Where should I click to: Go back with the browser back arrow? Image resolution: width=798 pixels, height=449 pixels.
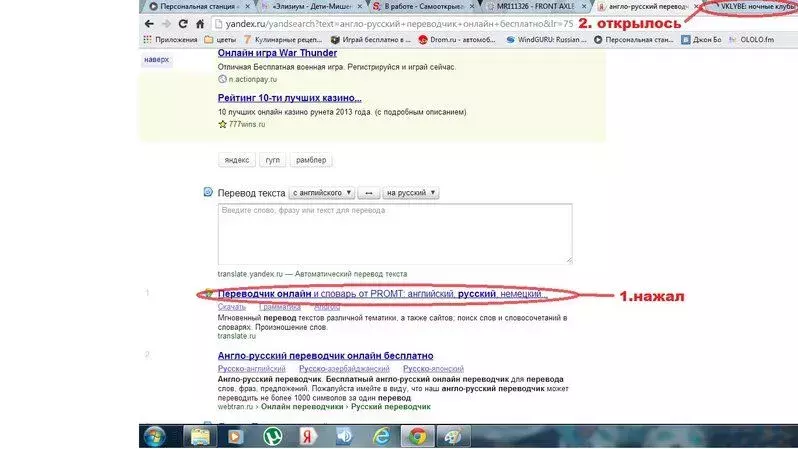(x=149, y=23)
